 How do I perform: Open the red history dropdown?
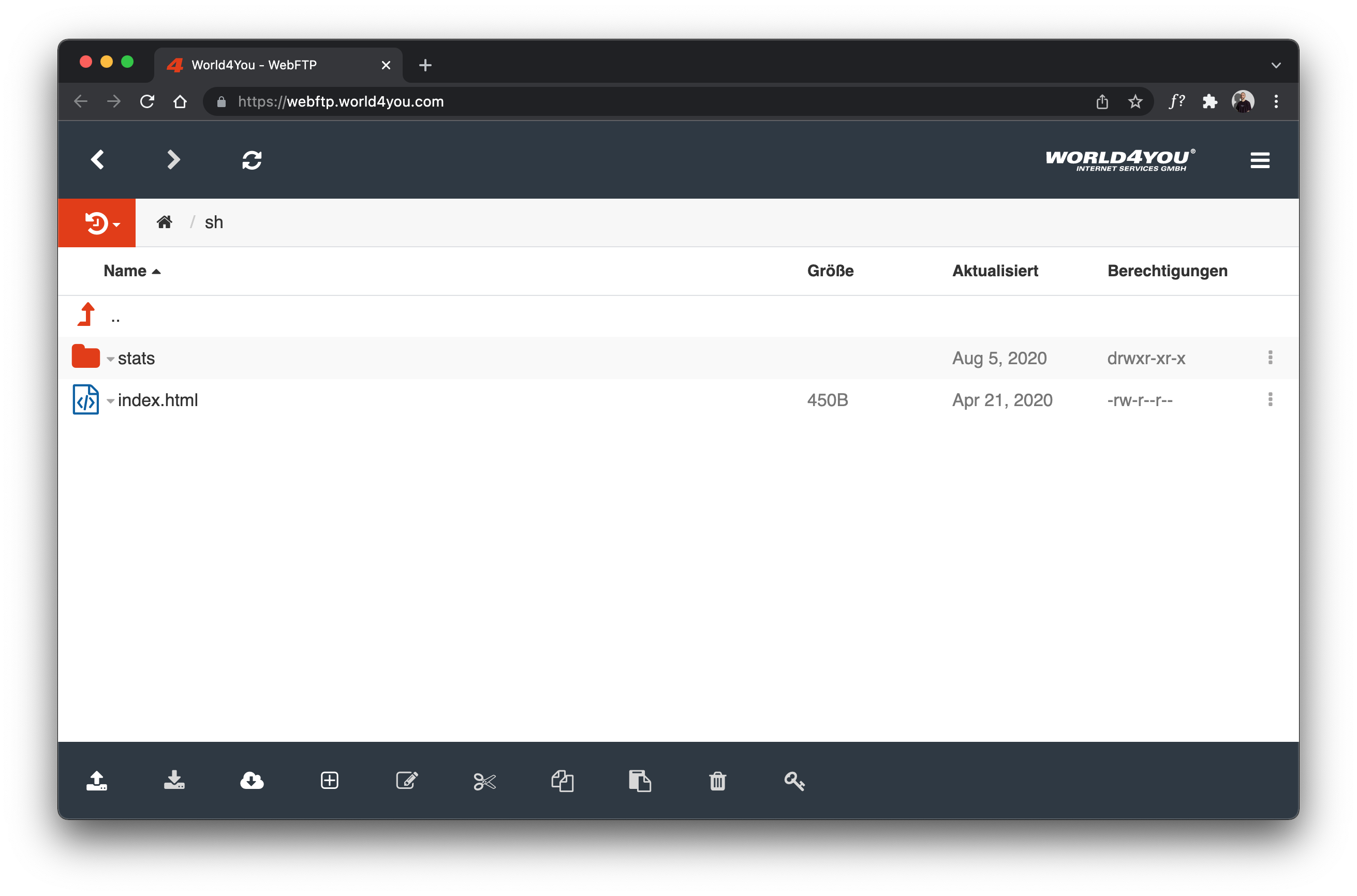click(97, 223)
